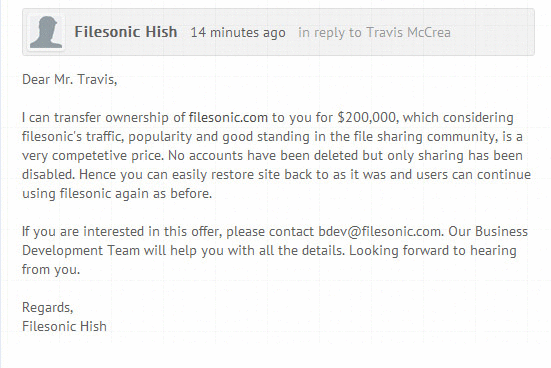
Task: Click the gray silhouette avatar icon
Action: (x=46, y=32)
